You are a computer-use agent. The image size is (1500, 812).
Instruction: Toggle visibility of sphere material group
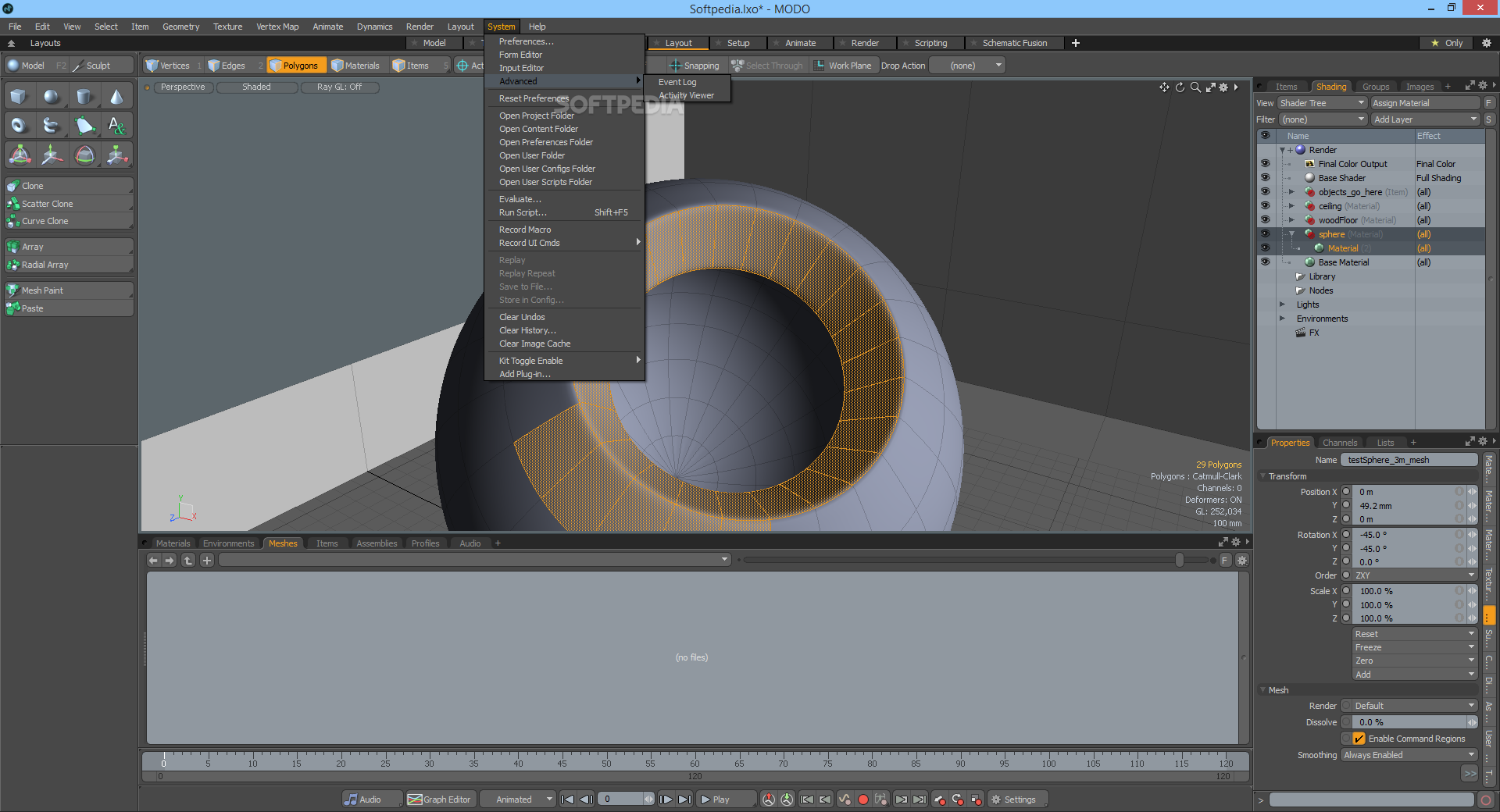tap(1265, 234)
